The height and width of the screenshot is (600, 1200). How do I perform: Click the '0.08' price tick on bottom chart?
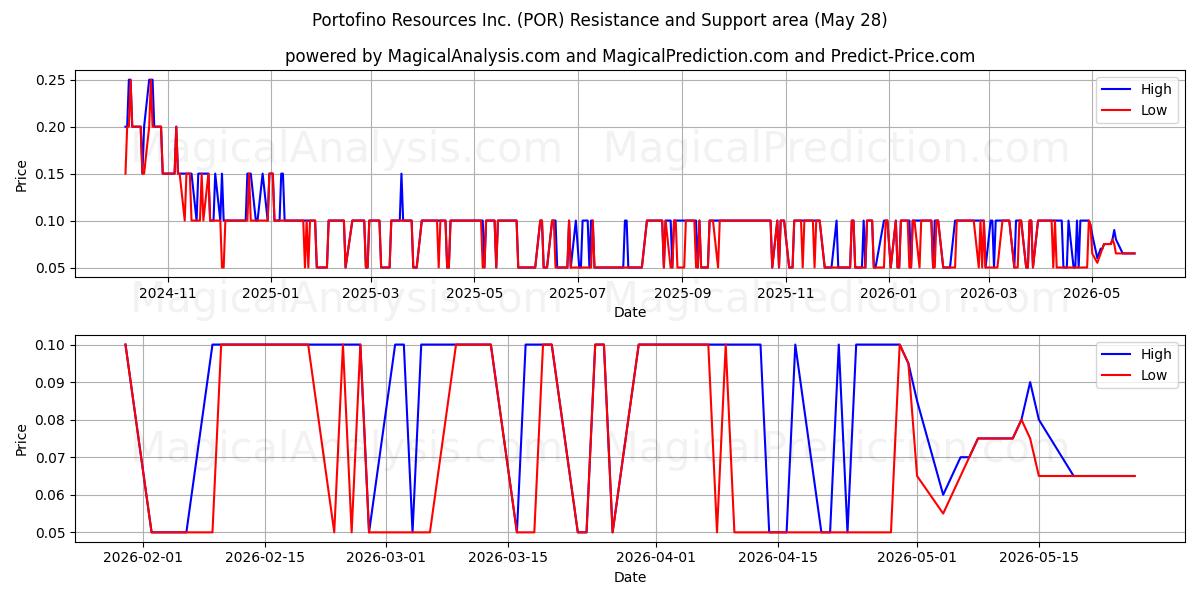(51, 420)
